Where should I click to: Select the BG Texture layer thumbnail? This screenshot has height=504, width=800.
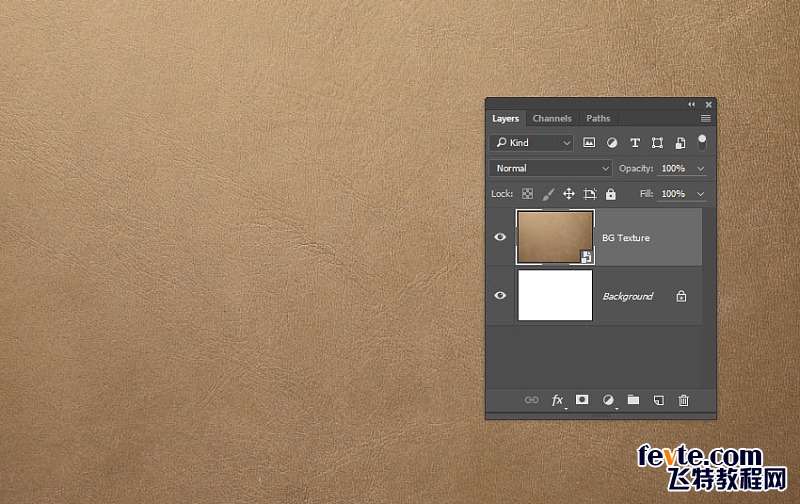coord(555,237)
